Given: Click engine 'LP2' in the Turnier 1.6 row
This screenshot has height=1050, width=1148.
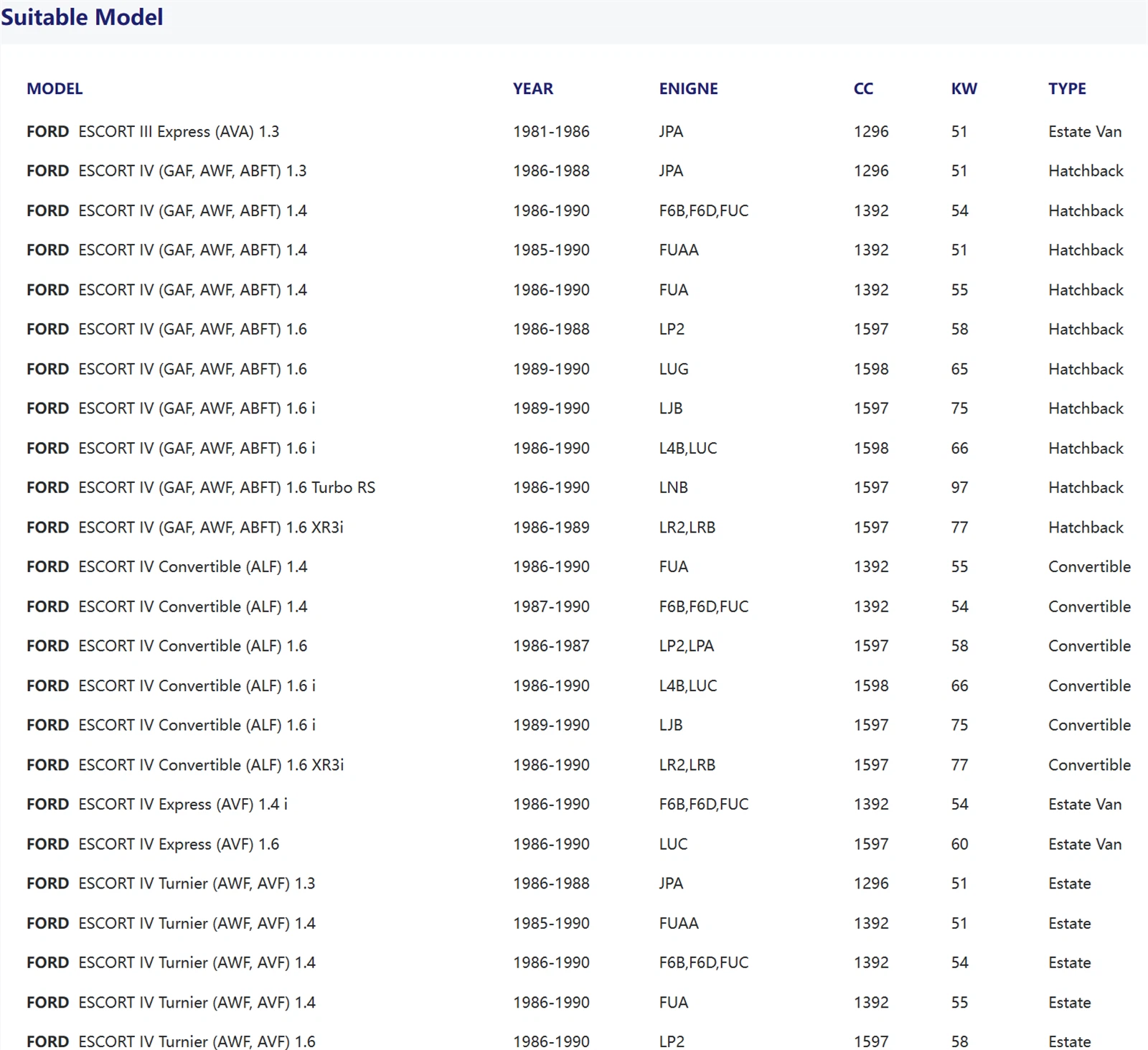Looking at the screenshot, I should pyautogui.click(x=672, y=1041).
